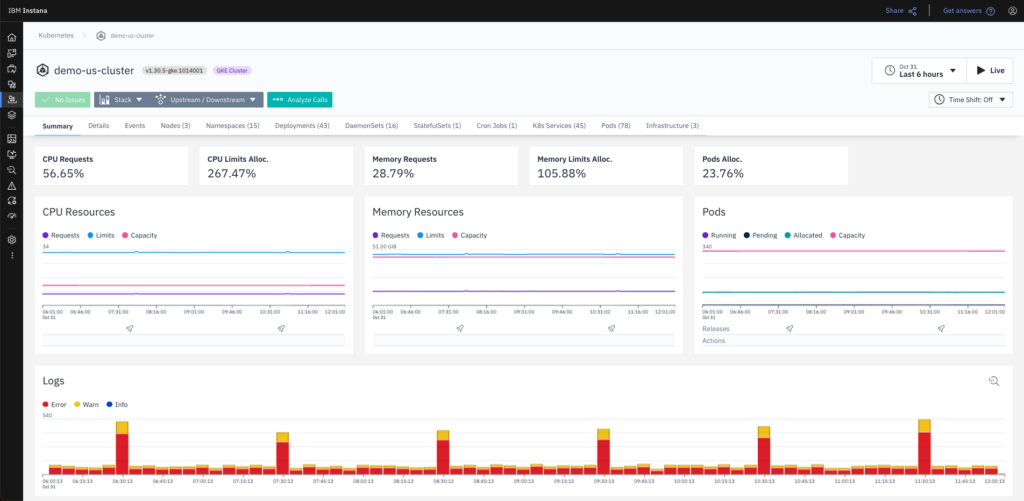The image size is (1024, 501).
Task: Open the Applications briefcase sidebar icon
Action: (x=11, y=69)
